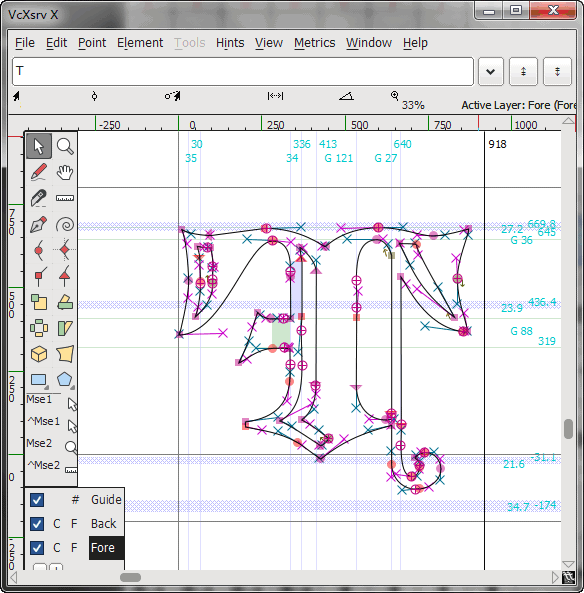
Task: Click the next word list button
Action: pyautogui.click(x=557, y=71)
